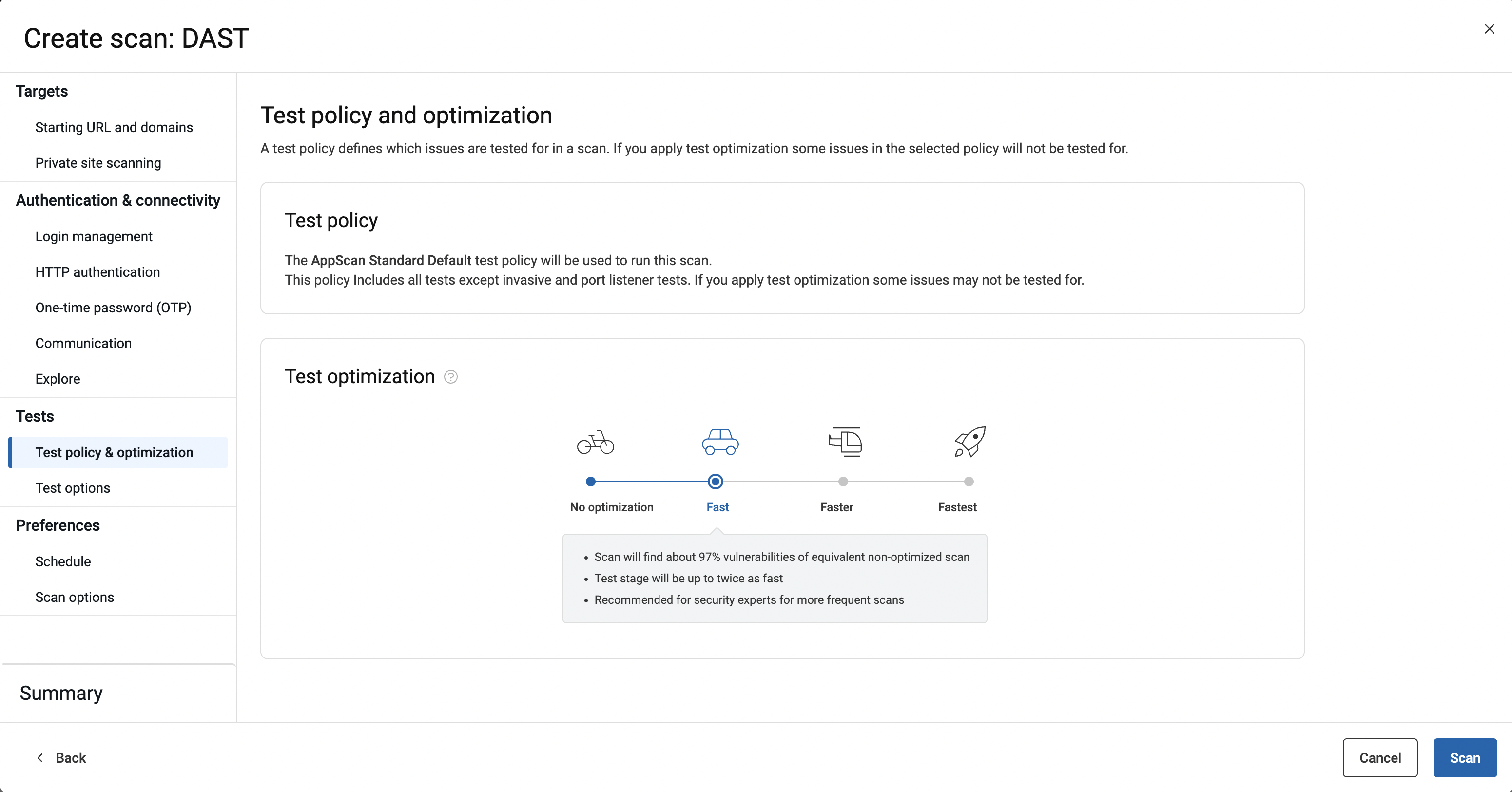
Task: Click 'Recommended for security experts' bullet
Action: click(749, 600)
